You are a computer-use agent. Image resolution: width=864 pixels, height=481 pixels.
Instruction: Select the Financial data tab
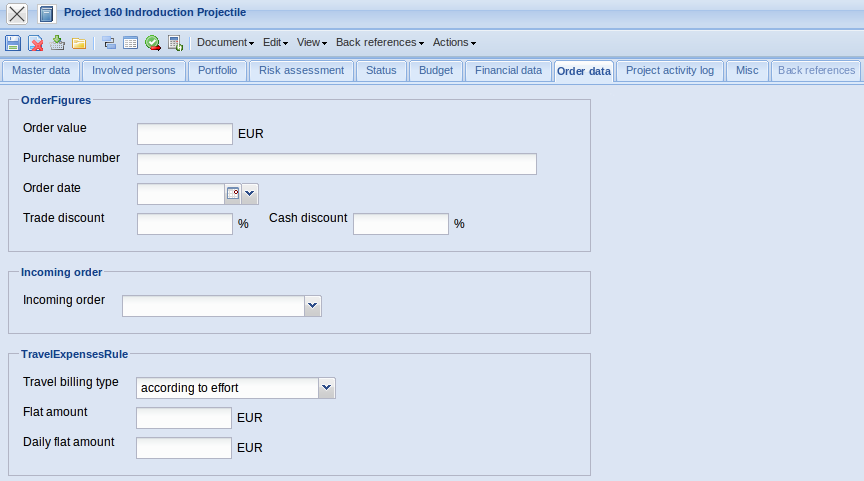508,71
